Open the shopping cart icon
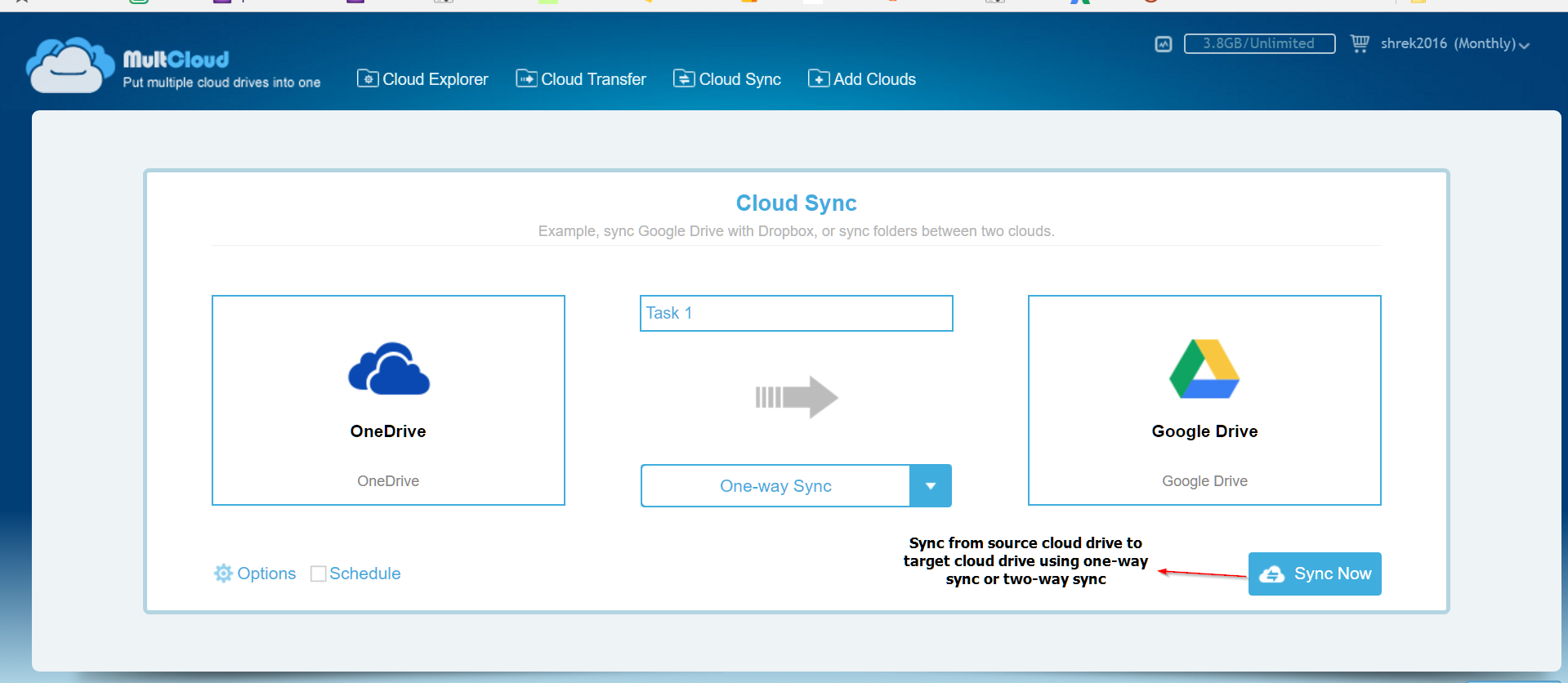Viewport: 1568px width, 683px height. pyautogui.click(x=1360, y=43)
